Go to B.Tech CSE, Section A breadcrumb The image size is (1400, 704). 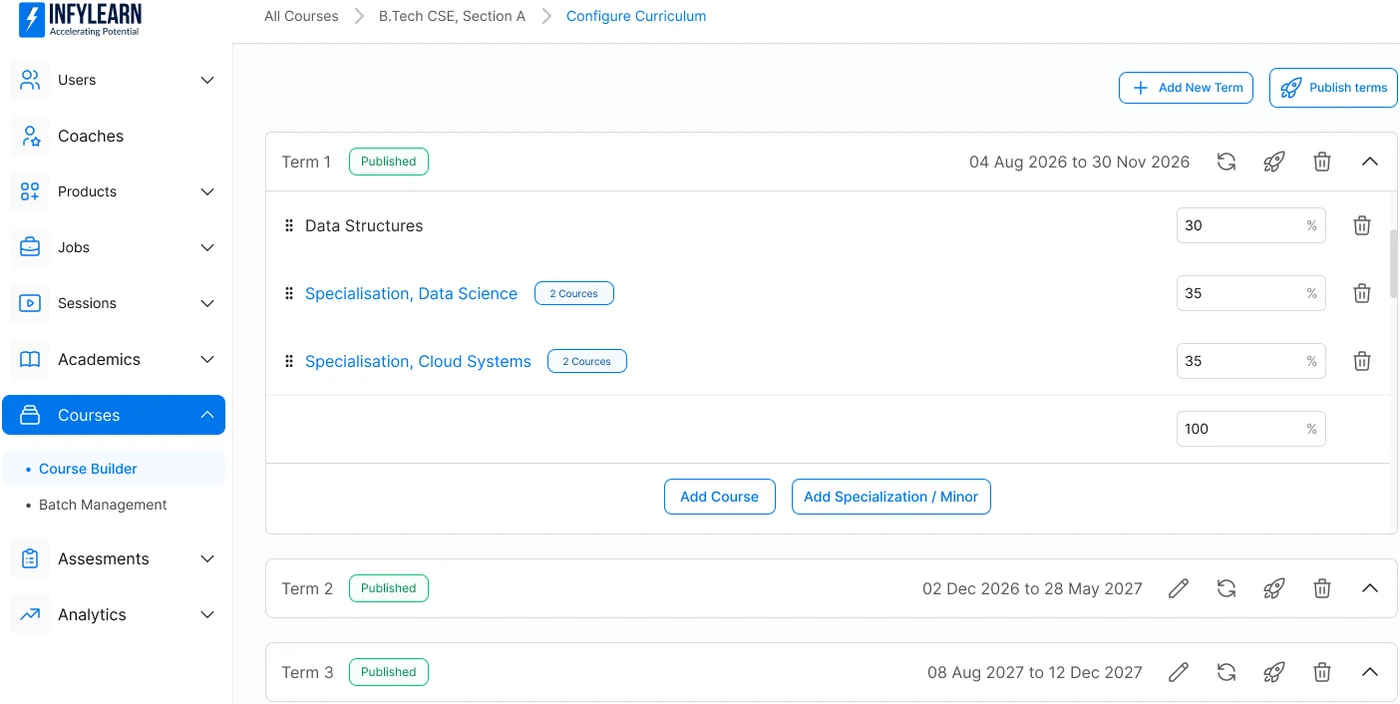452,16
